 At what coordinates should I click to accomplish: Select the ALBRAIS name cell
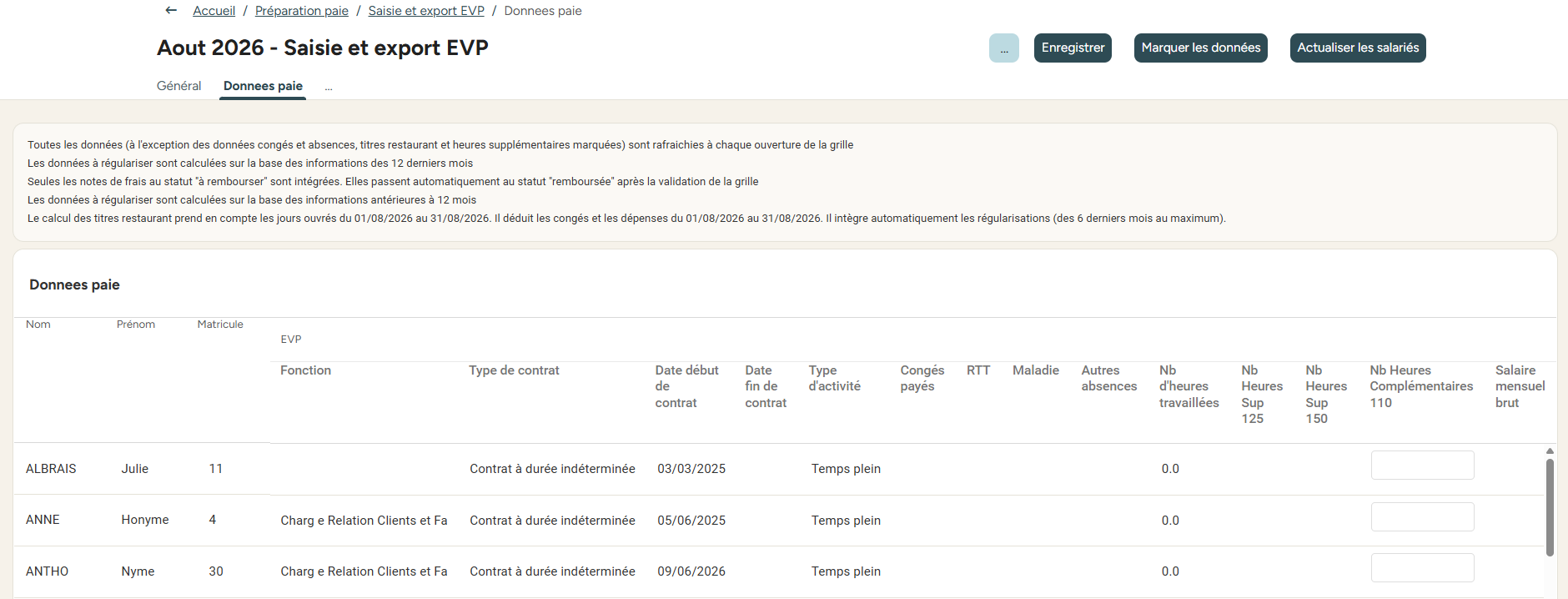tap(51, 469)
